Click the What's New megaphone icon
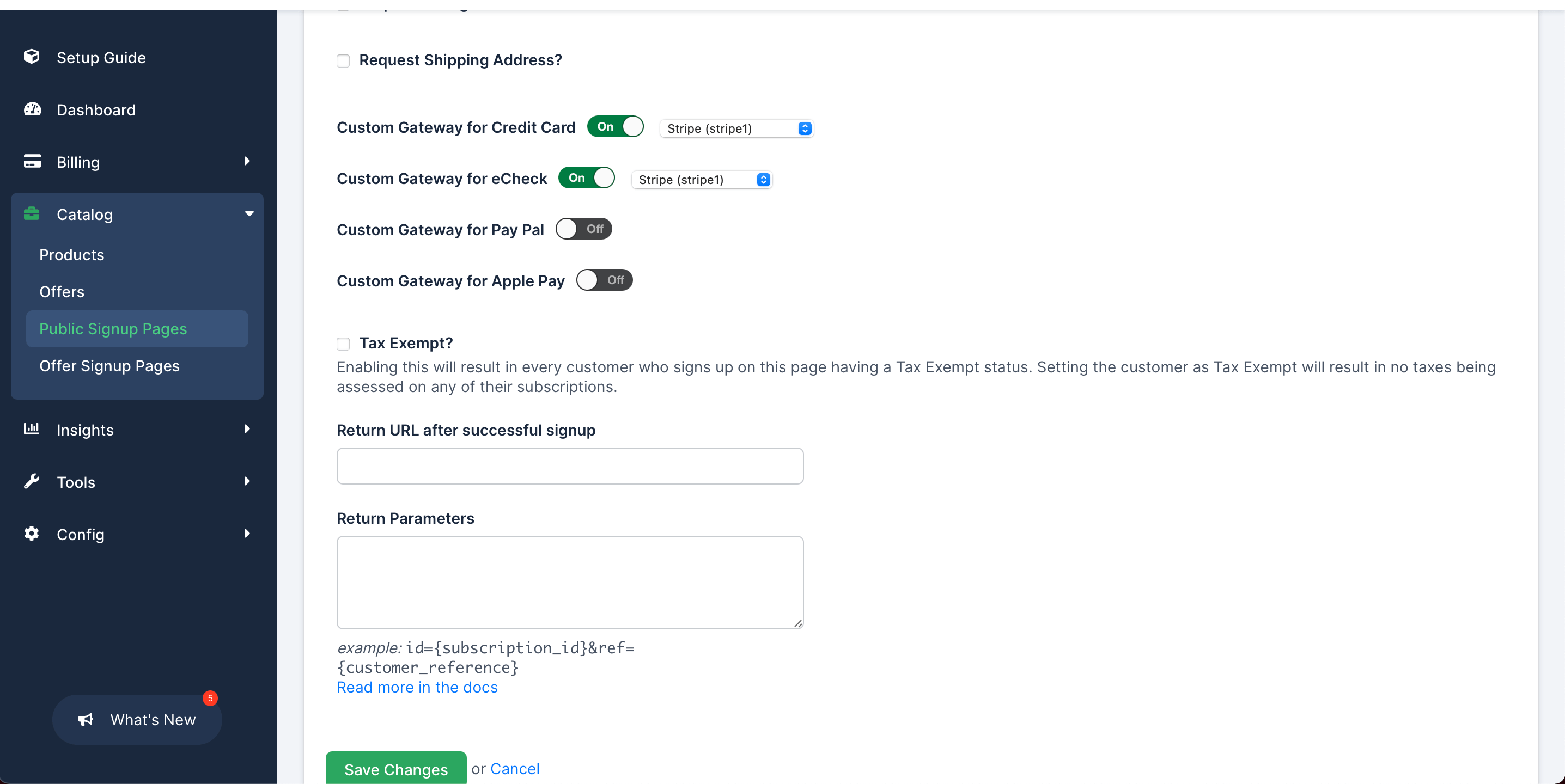This screenshot has width=1565, height=784. click(x=86, y=720)
